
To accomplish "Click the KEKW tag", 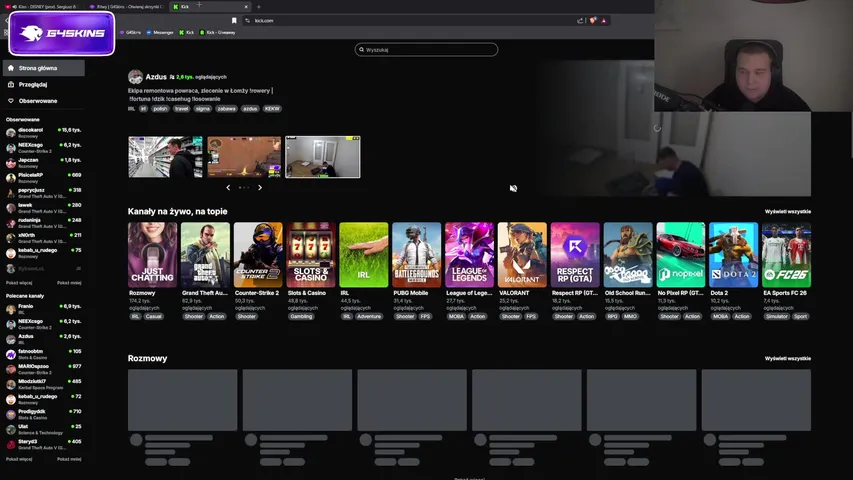I will pos(272,109).
